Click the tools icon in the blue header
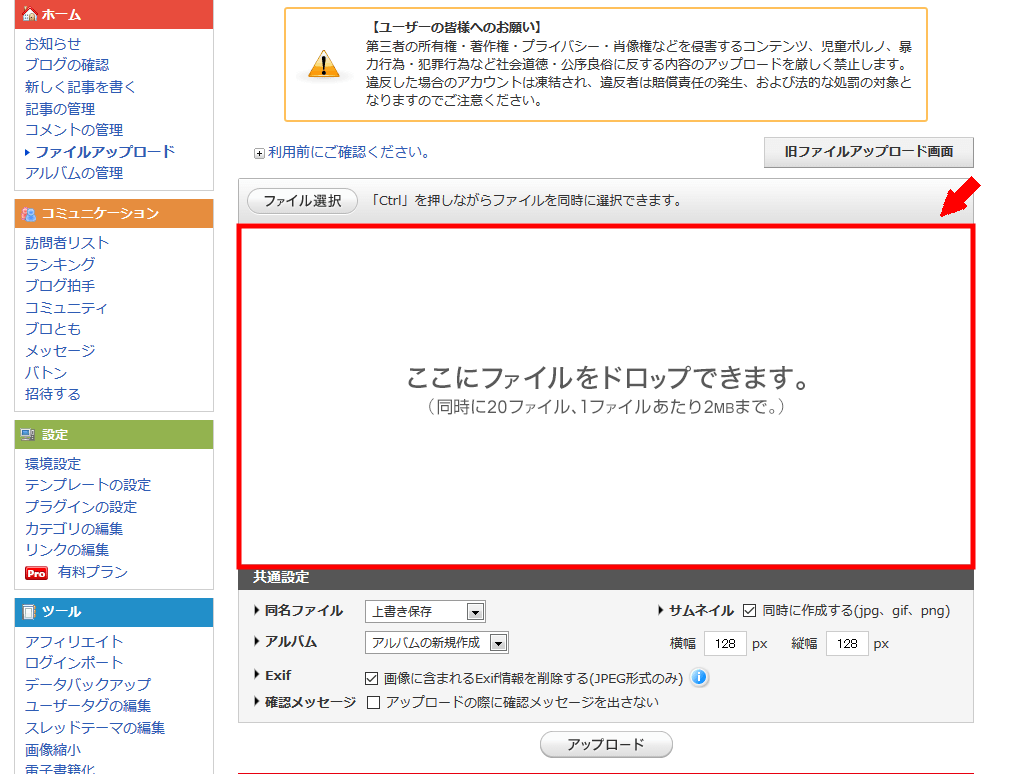Image resolution: width=1021 pixels, height=774 pixels. (29, 612)
